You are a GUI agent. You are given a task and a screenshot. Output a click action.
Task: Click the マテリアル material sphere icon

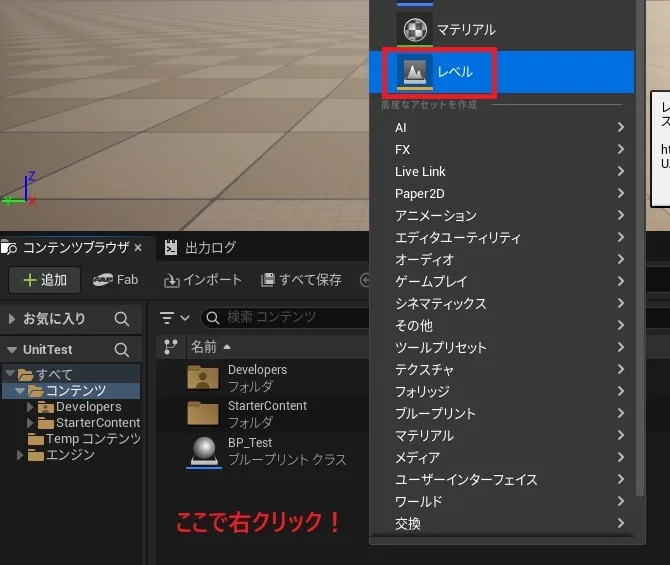point(414,30)
